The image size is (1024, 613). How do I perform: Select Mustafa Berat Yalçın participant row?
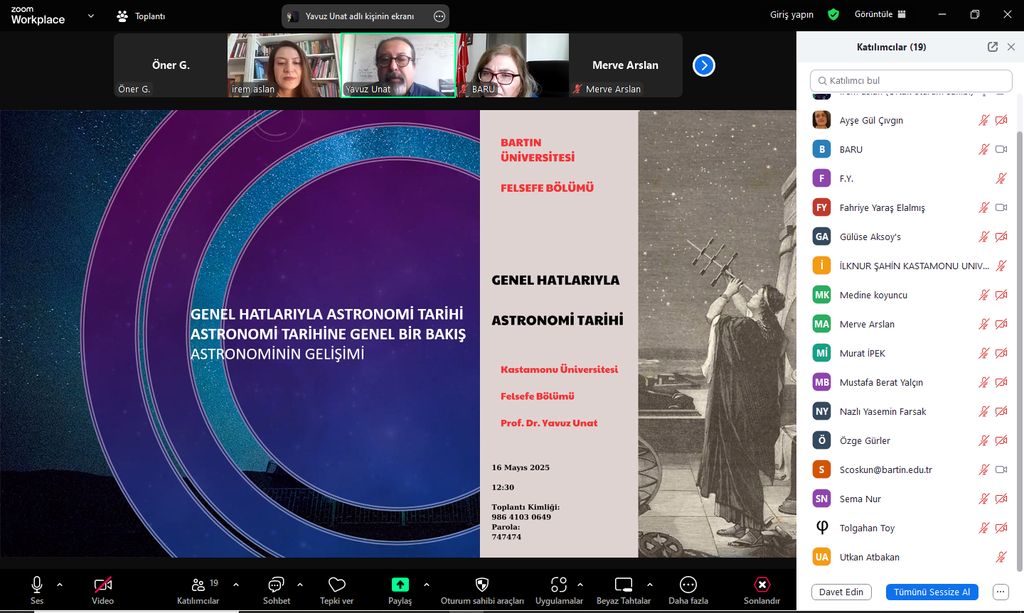(x=910, y=383)
